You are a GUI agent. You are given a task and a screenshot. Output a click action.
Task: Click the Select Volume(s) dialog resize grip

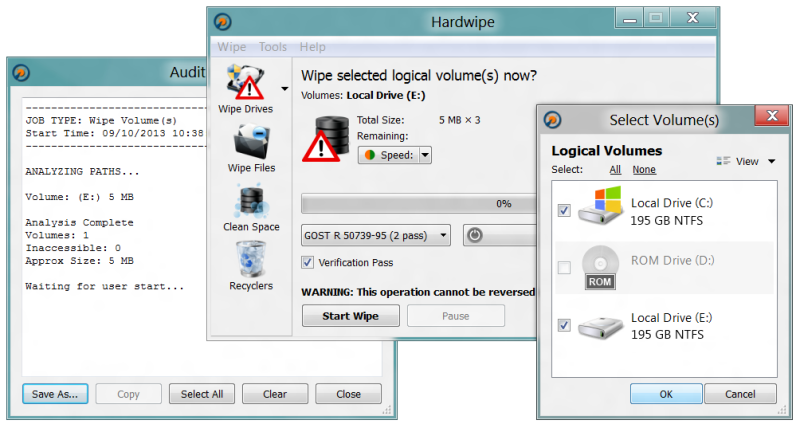pyautogui.click(x=782, y=410)
